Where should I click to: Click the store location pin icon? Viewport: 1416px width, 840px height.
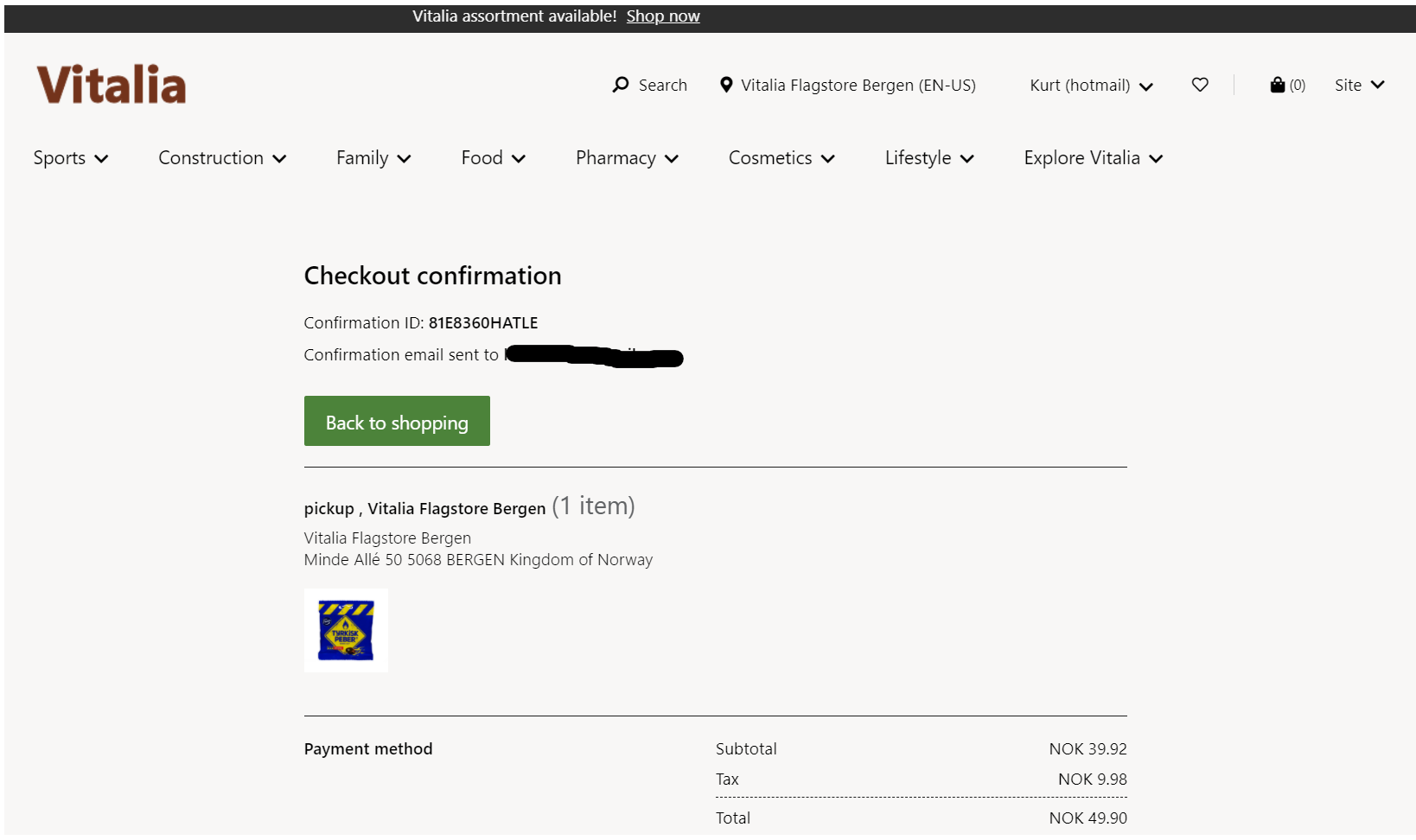point(726,85)
